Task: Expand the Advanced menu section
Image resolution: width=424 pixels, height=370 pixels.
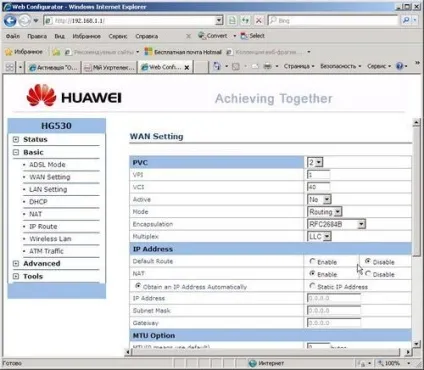Action: coord(16,264)
